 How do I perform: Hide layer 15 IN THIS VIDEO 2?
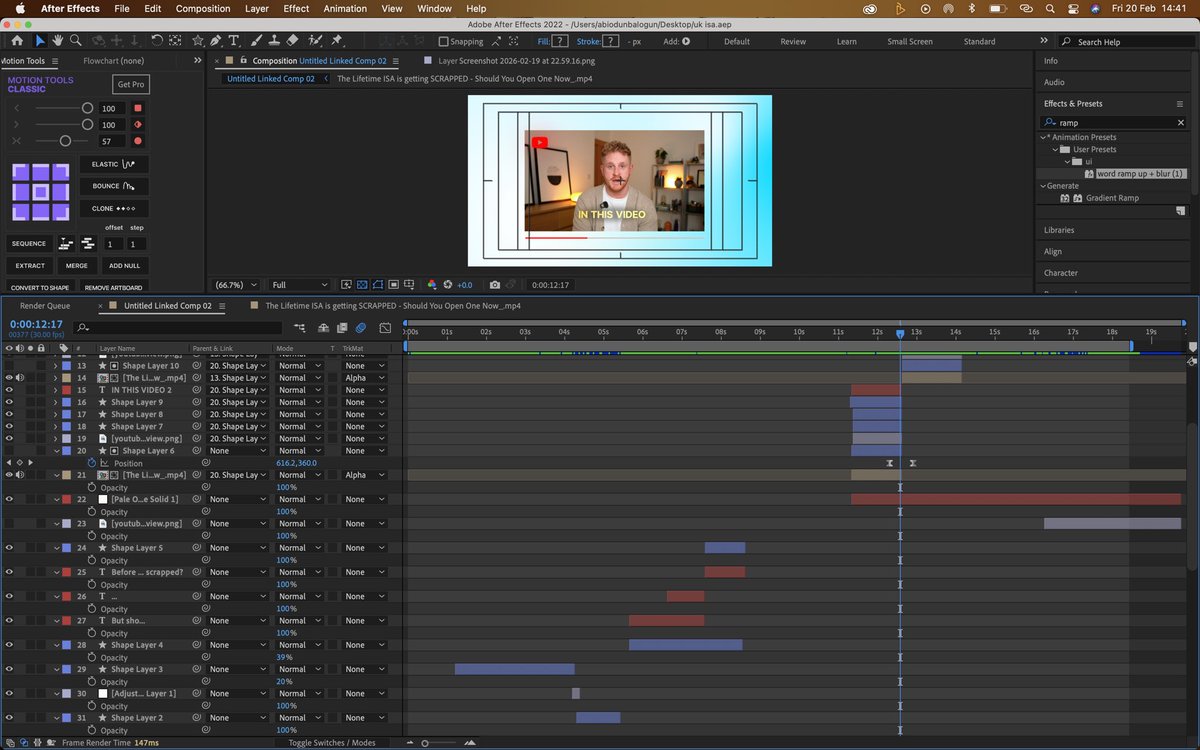coord(9,390)
